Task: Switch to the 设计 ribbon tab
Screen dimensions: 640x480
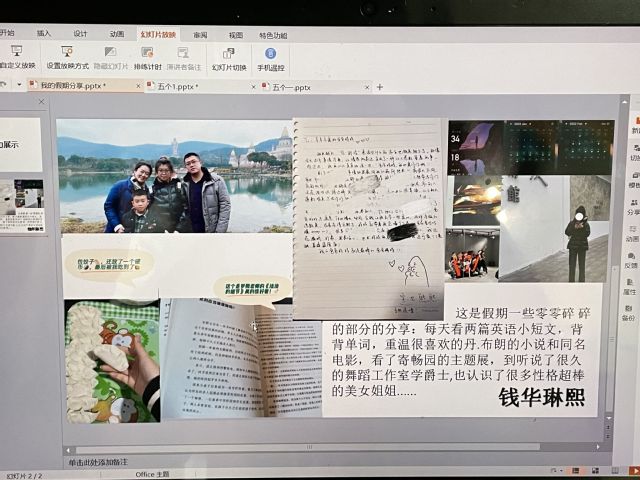Action: coord(80,33)
